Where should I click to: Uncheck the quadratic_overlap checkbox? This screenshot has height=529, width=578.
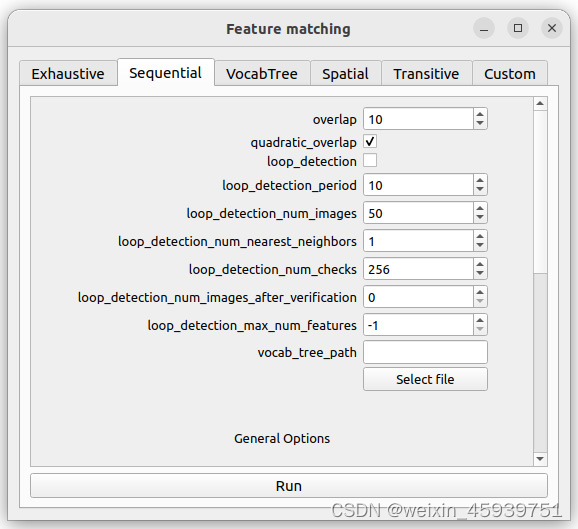point(370,142)
